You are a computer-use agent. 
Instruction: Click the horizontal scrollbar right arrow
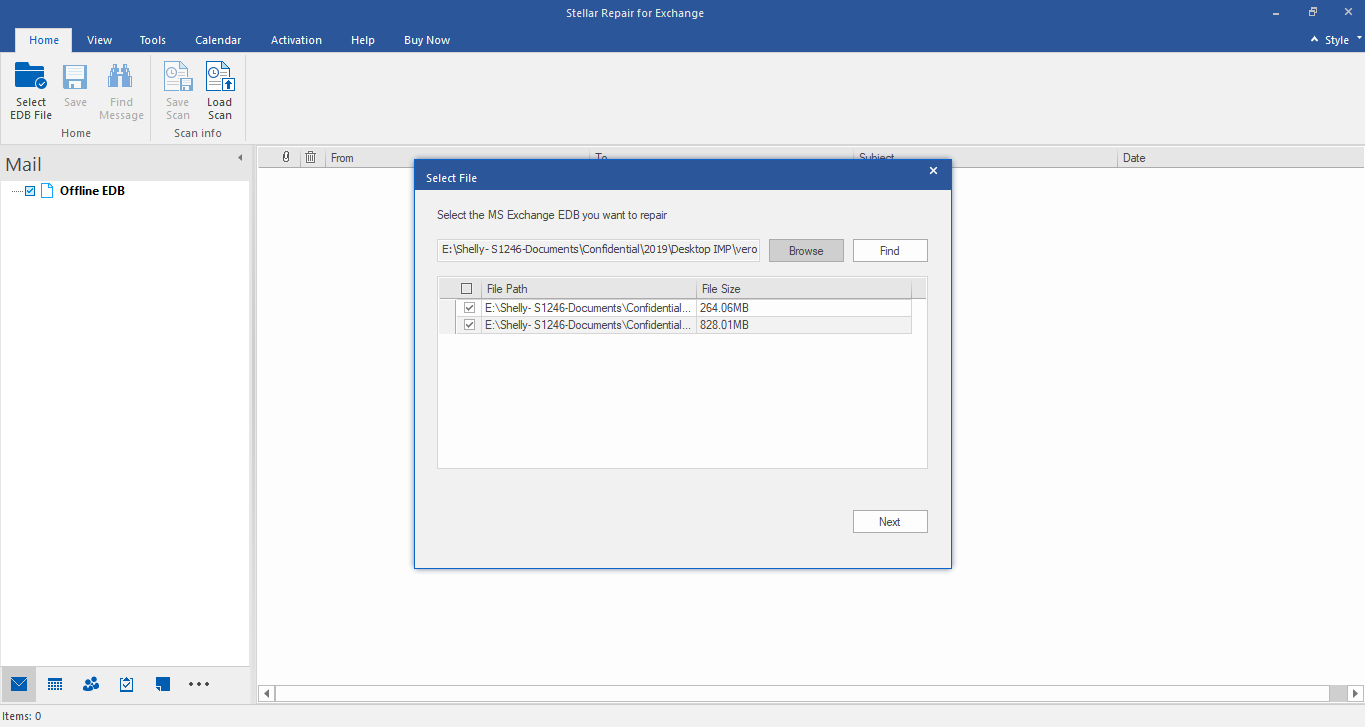click(1355, 693)
